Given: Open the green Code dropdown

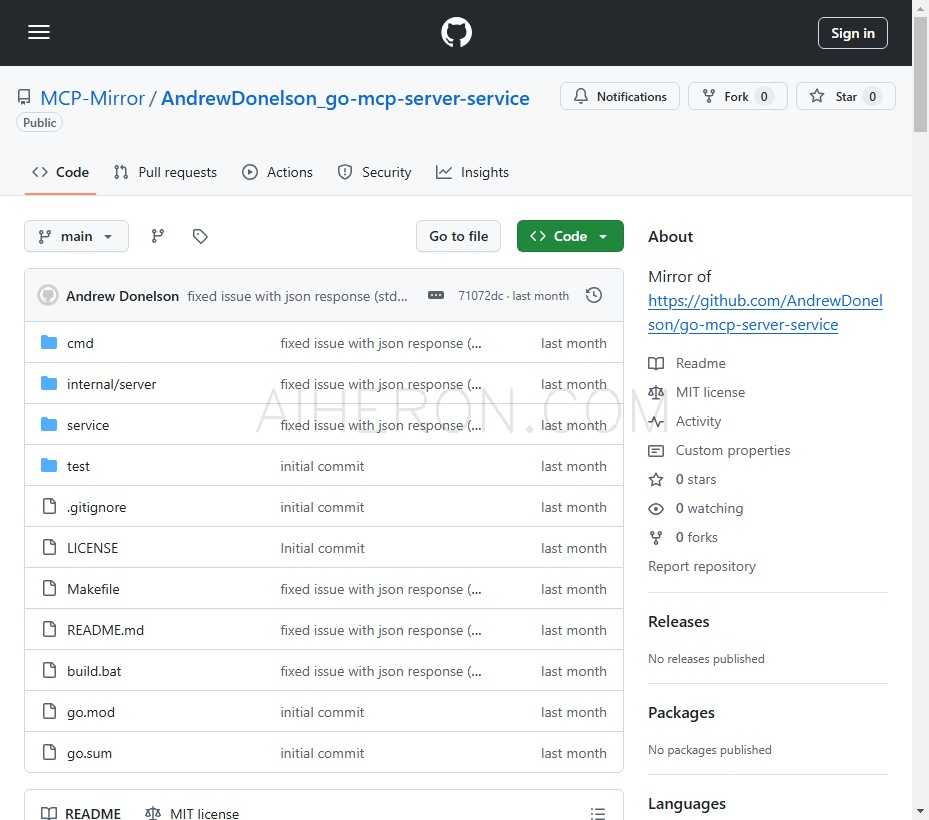Looking at the screenshot, I should (x=570, y=236).
